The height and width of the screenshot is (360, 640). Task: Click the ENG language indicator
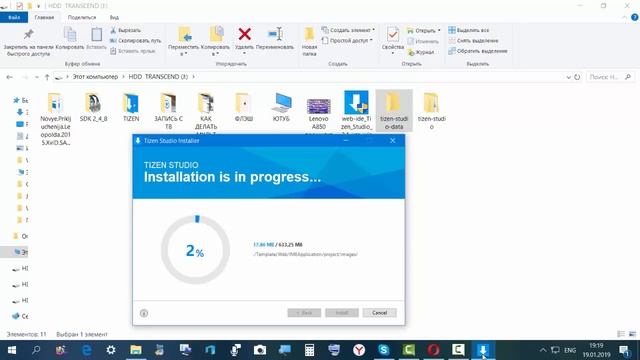(x=570, y=350)
